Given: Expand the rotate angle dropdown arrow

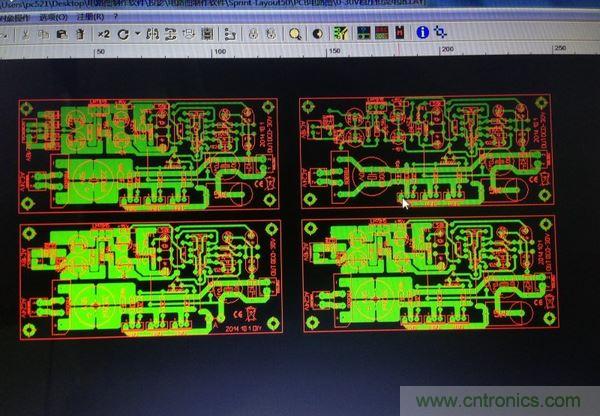Looking at the screenshot, I should (135, 33).
